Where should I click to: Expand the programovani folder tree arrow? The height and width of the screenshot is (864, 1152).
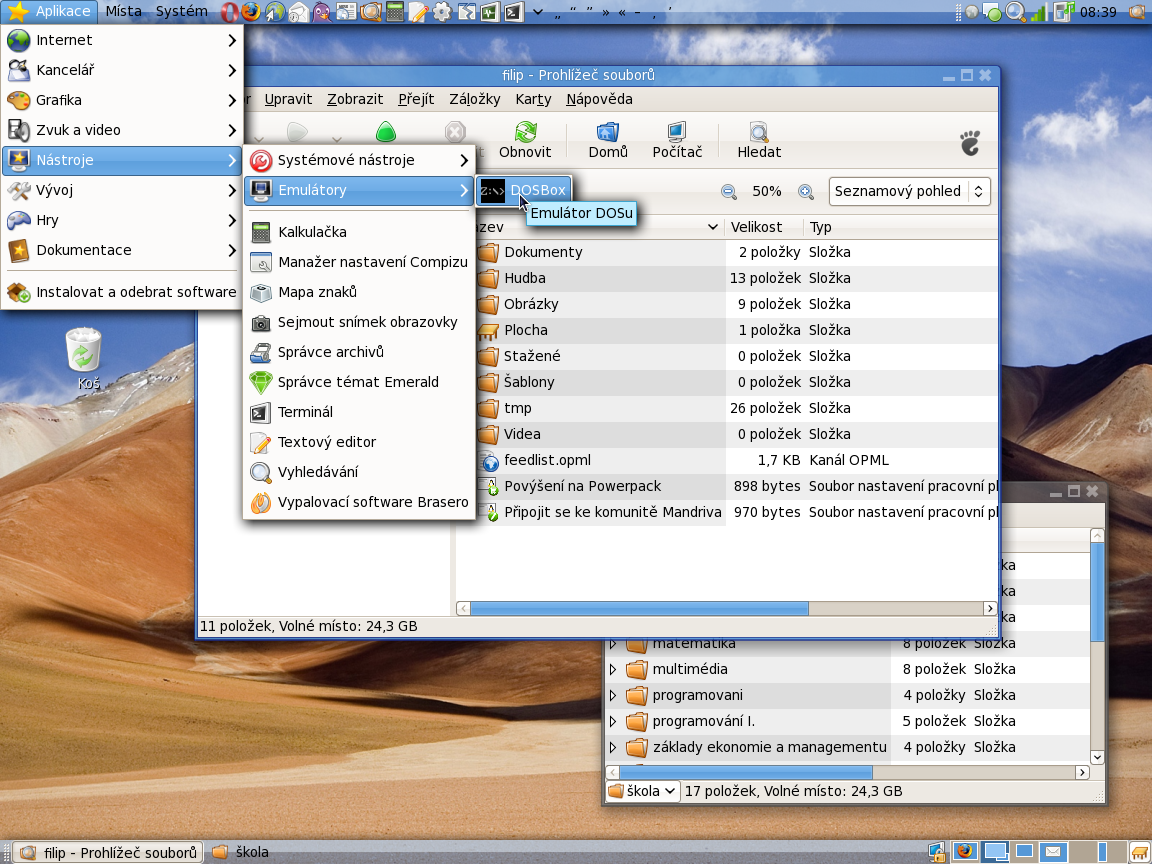(x=613, y=695)
